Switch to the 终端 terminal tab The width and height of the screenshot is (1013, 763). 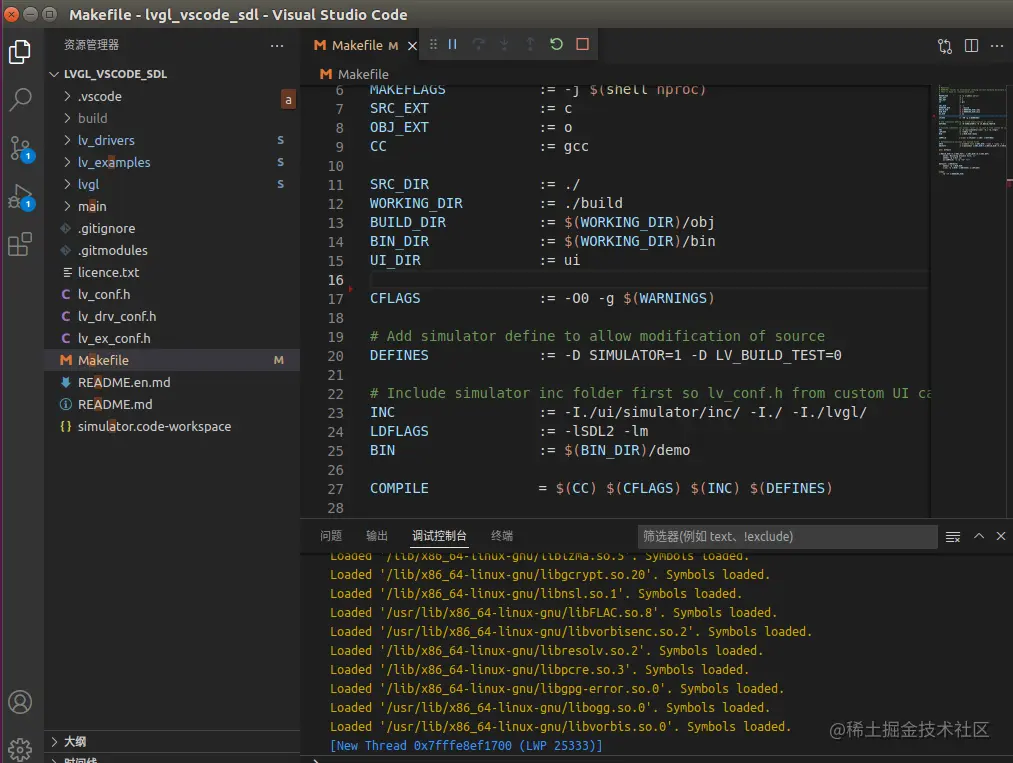[502, 536]
